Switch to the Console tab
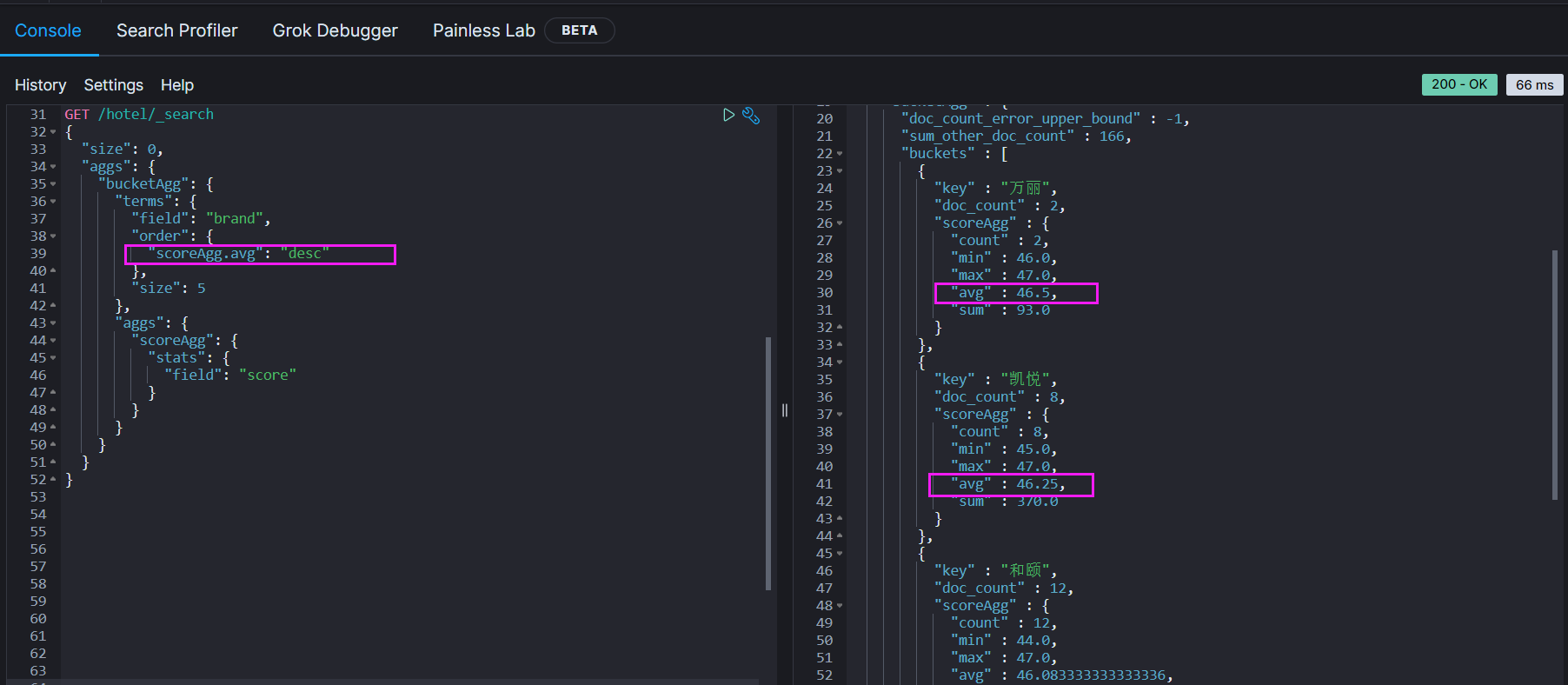The width and height of the screenshot is (1568, 685). (x=48, y=30)
